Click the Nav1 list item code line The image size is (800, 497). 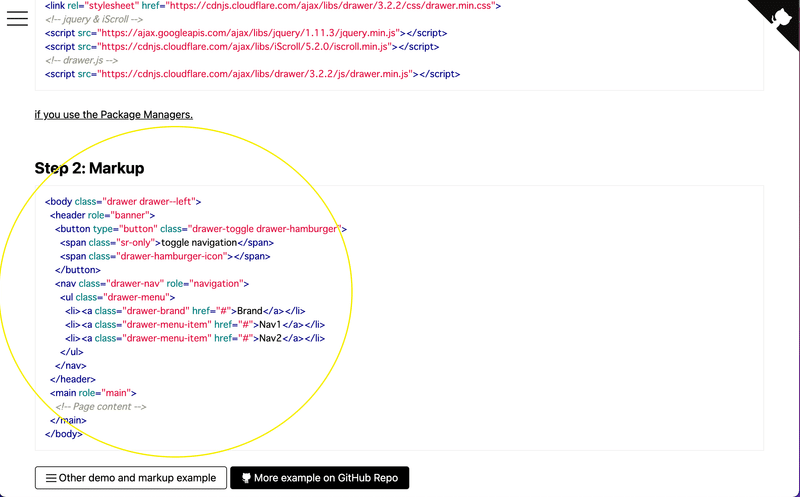(195, 325)
